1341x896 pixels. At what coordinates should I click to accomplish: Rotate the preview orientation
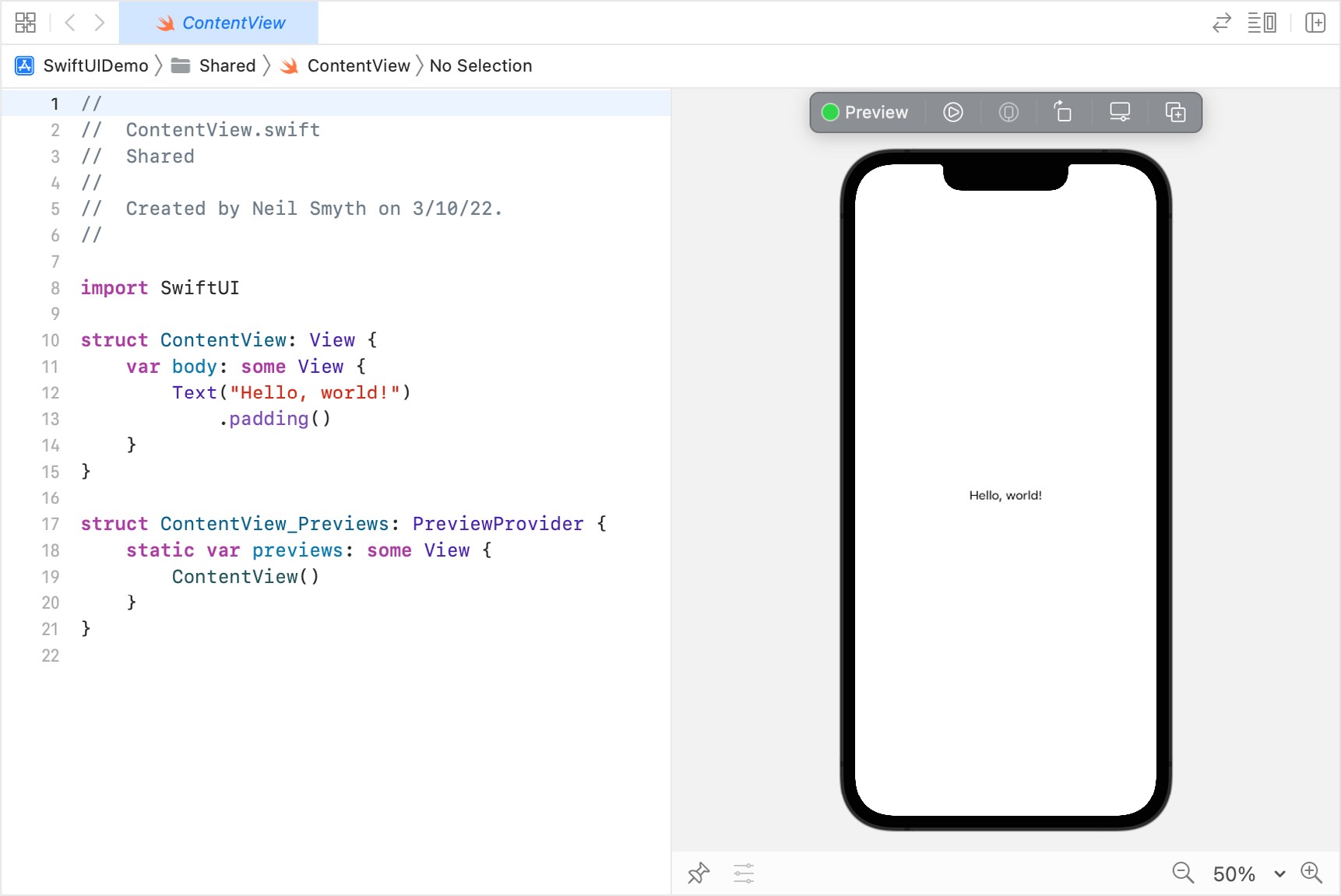[x=1063, y=113]
